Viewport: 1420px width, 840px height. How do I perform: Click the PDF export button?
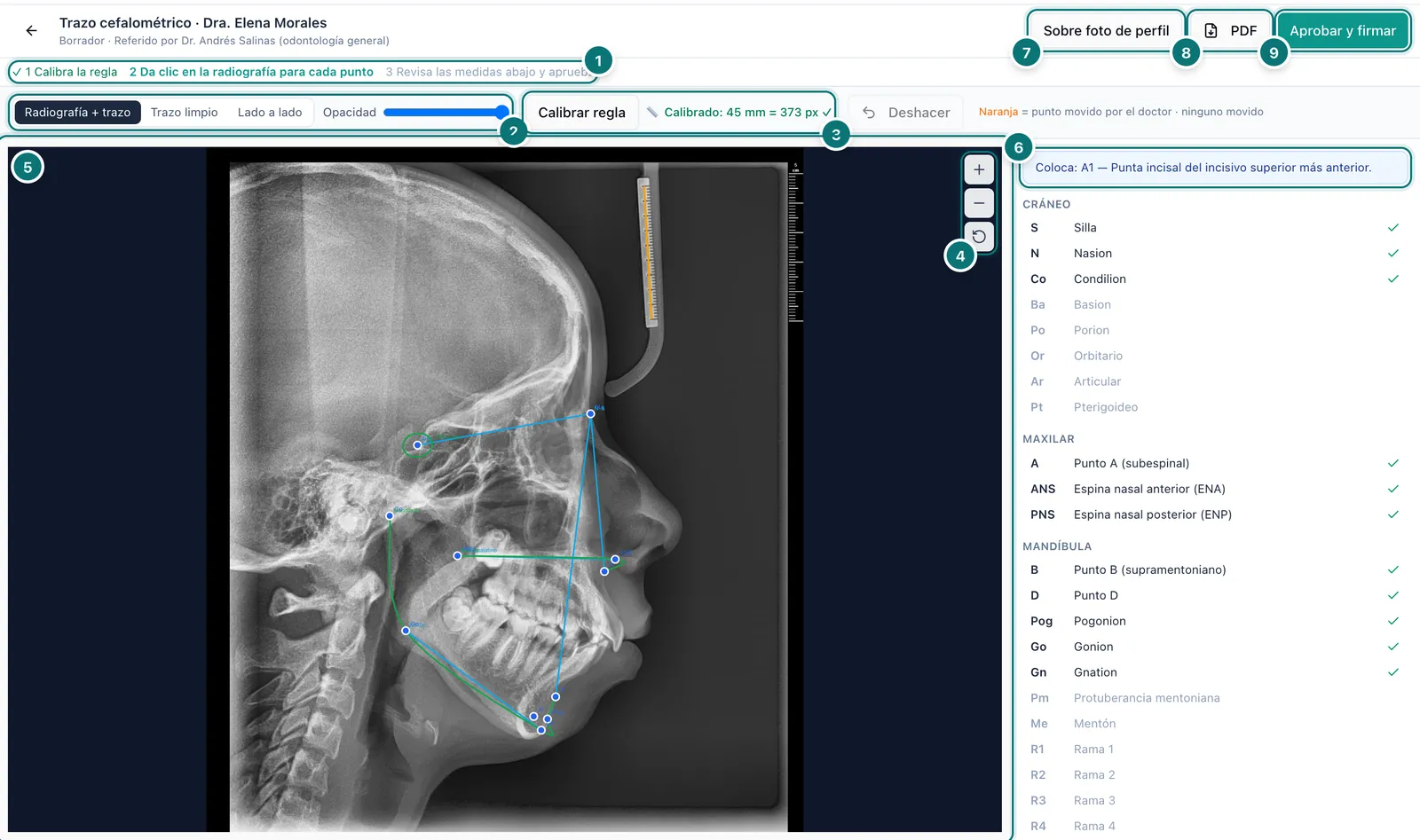pos(1230,31)
